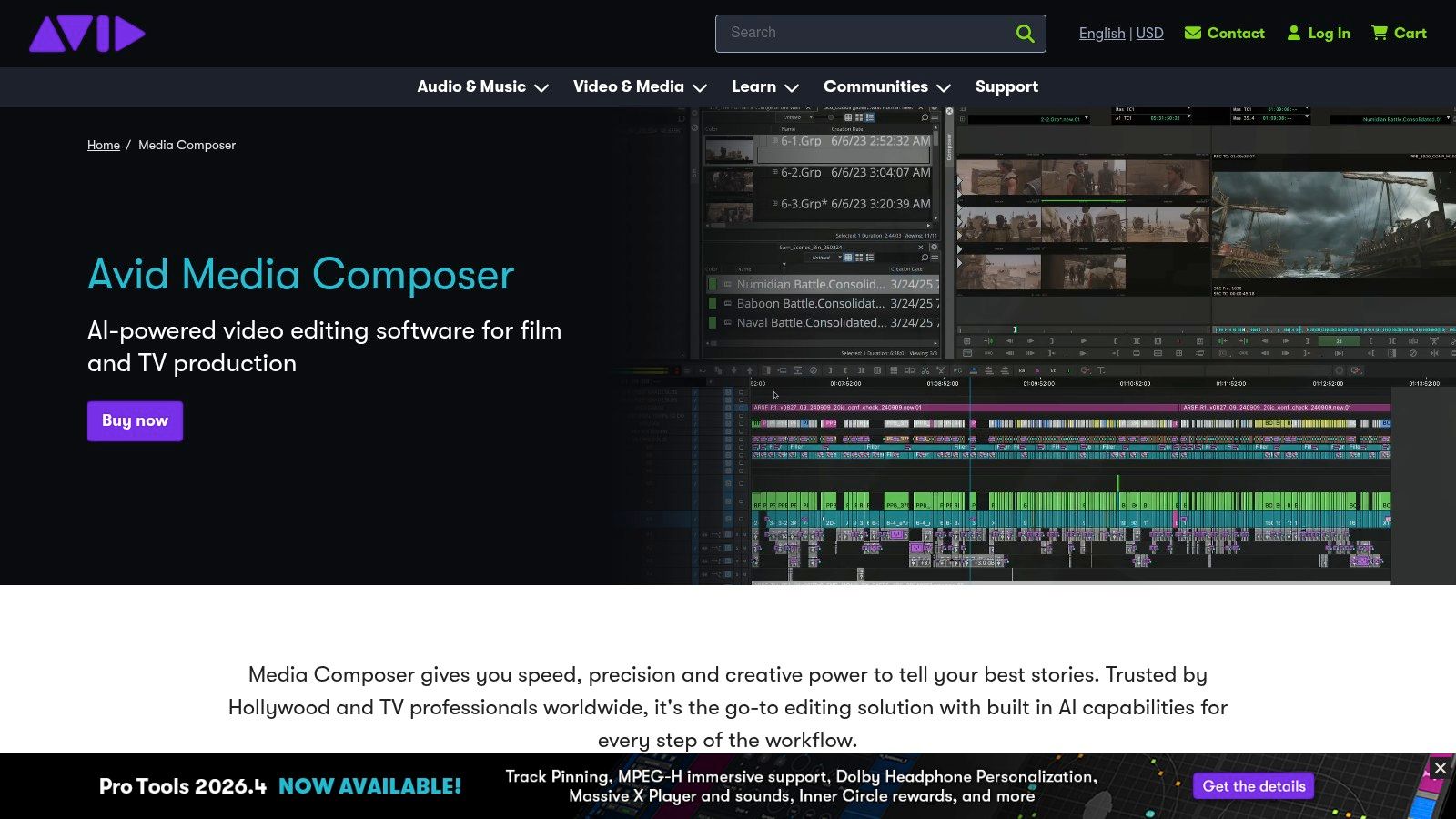Click the Avid Media Composer heading

pyautogui.click(x=300, y=275)
